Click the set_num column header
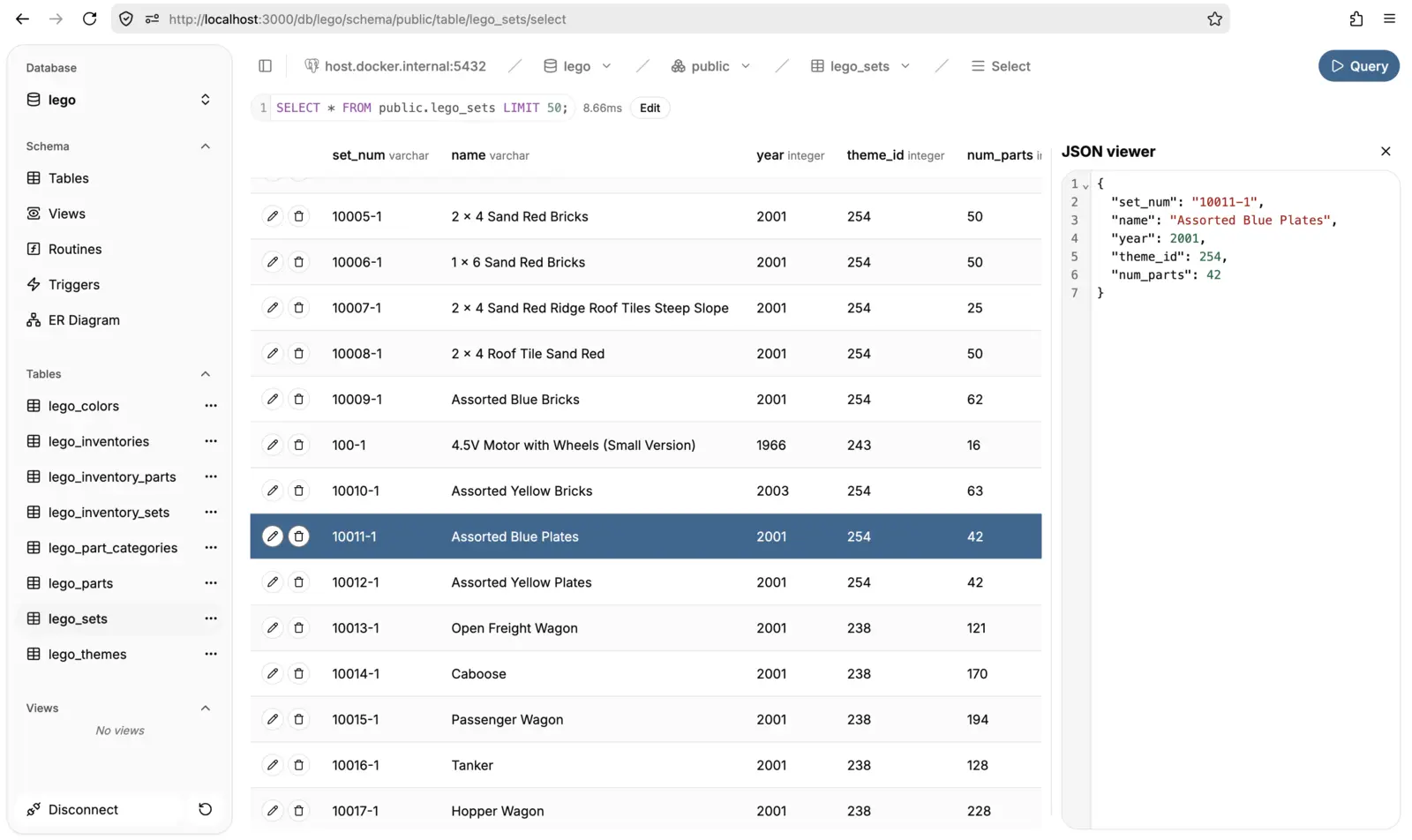This screenshot has width=1412, height=840. click(x=380, y=155)
